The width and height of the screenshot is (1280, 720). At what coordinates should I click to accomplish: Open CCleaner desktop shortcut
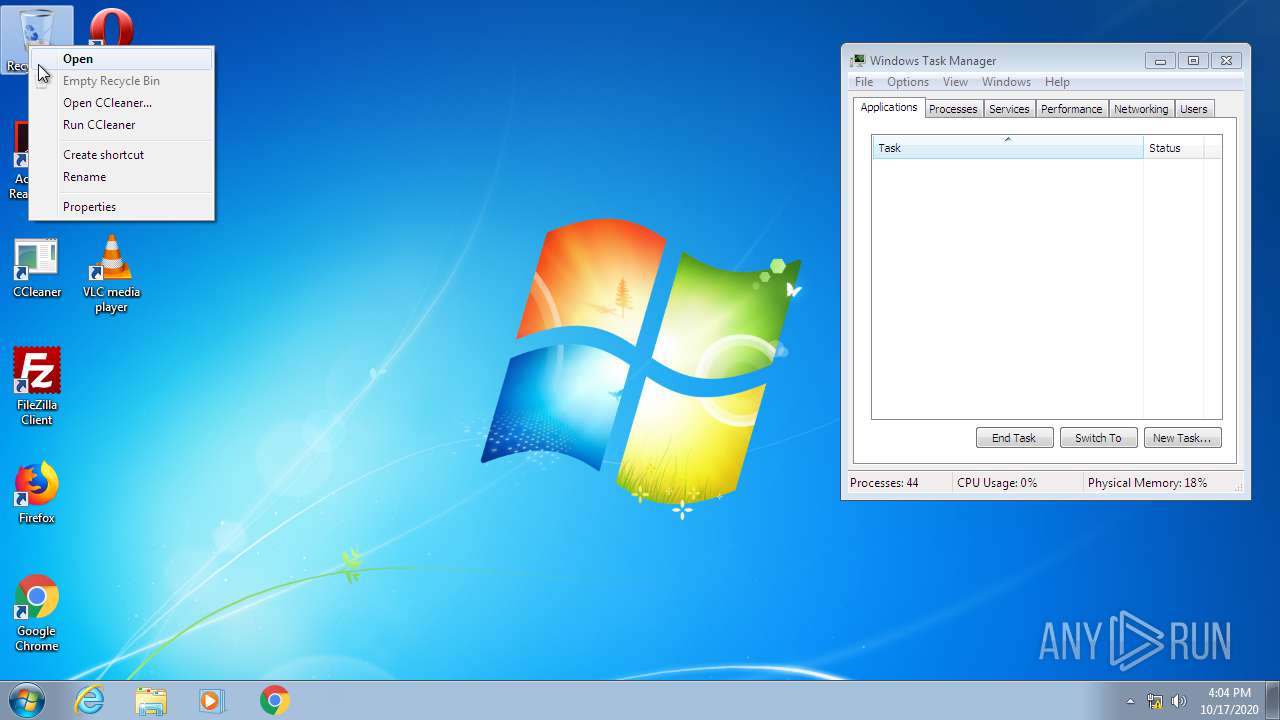37,268
